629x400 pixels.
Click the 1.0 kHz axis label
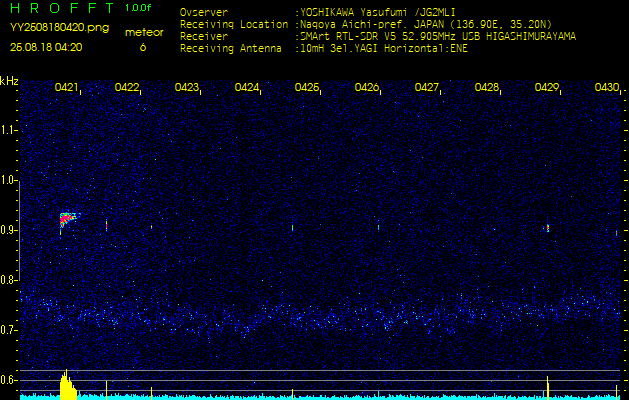7,181
